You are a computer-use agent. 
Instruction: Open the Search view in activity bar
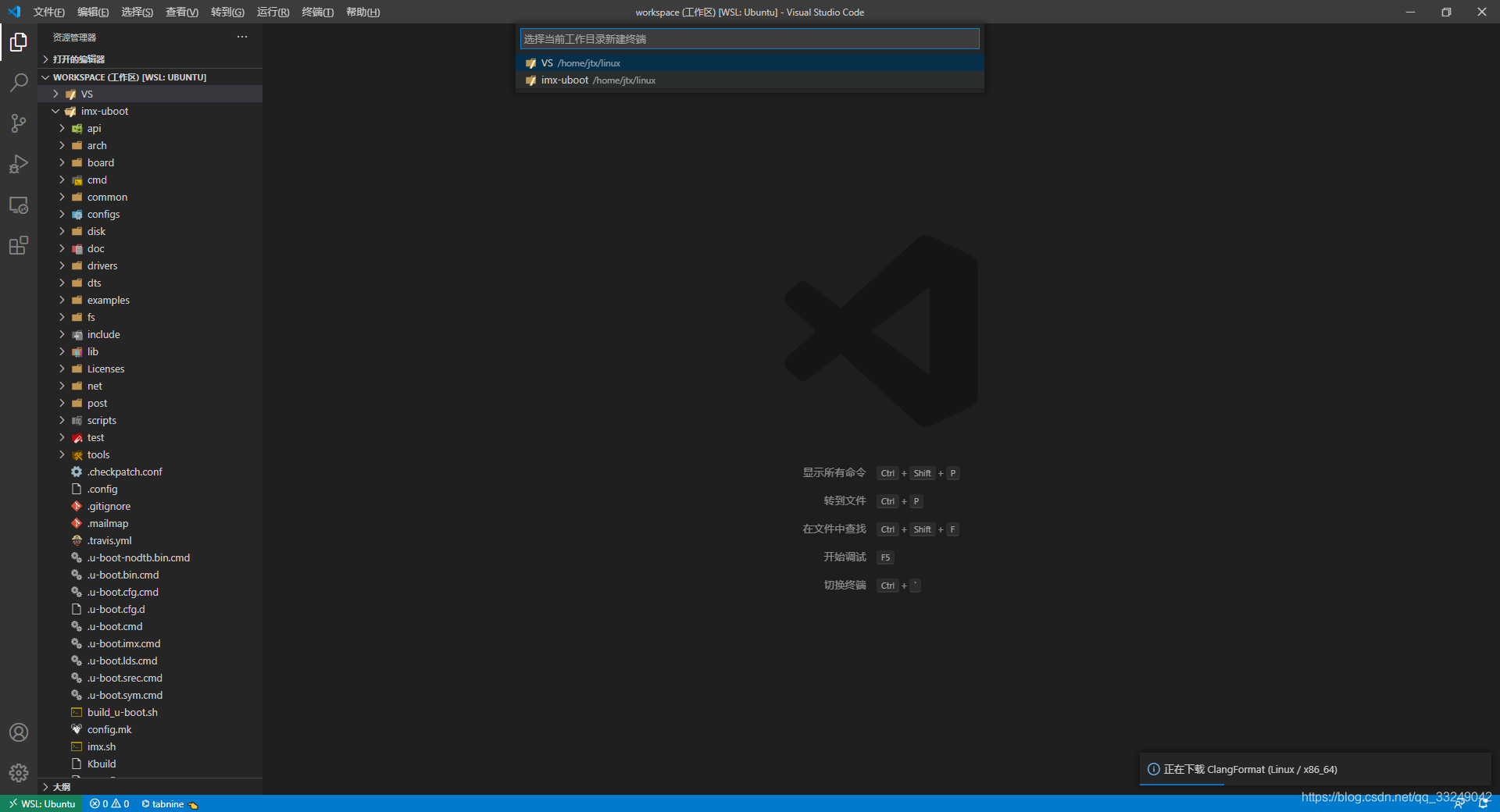(x=19, y=82)
